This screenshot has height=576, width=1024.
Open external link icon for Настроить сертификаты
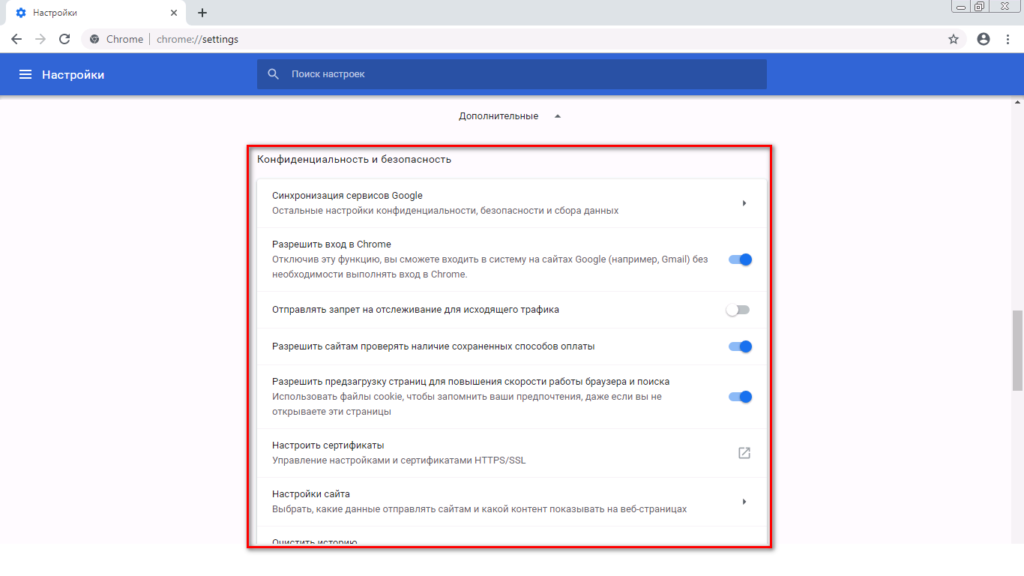(744, 453)
